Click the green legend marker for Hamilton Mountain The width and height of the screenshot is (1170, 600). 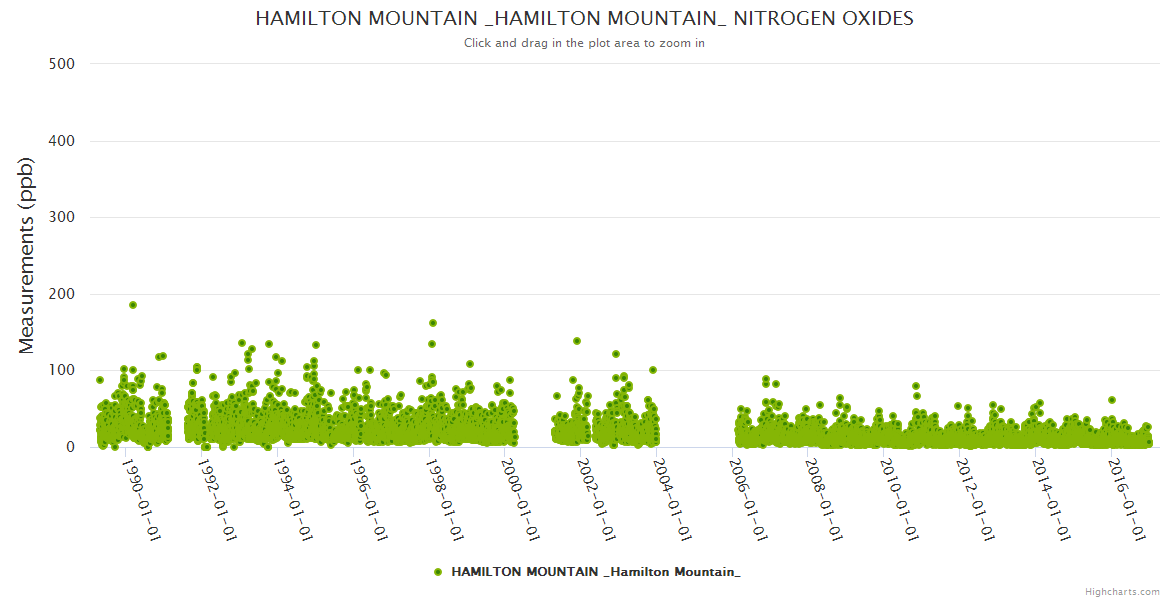pyautogui.click(x=438, y=572)
